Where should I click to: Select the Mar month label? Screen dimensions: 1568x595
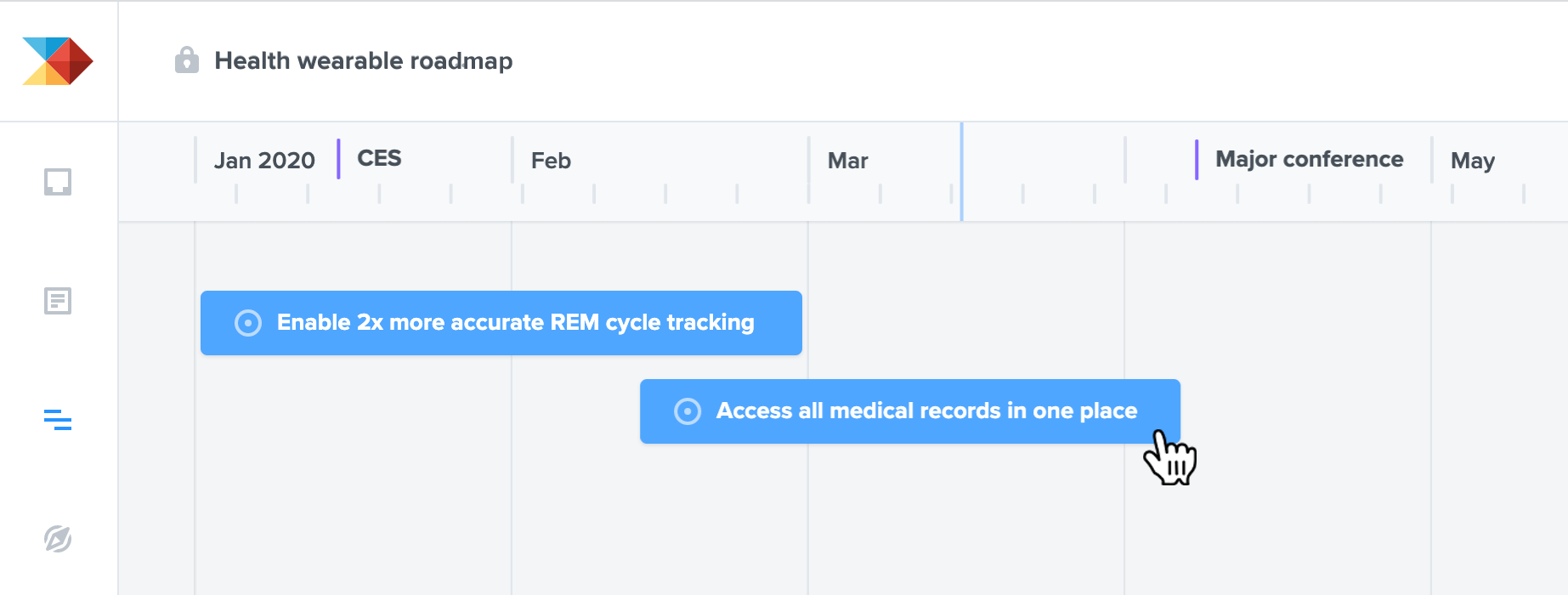pos(848,161)
